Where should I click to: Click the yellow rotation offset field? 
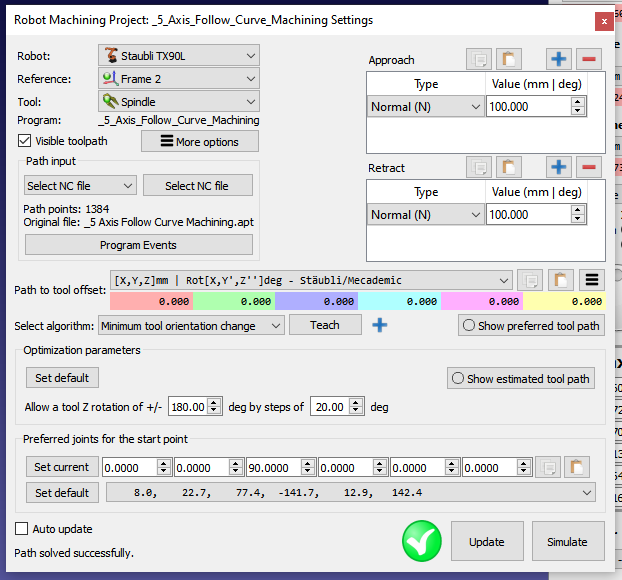[x=564, y=301]
